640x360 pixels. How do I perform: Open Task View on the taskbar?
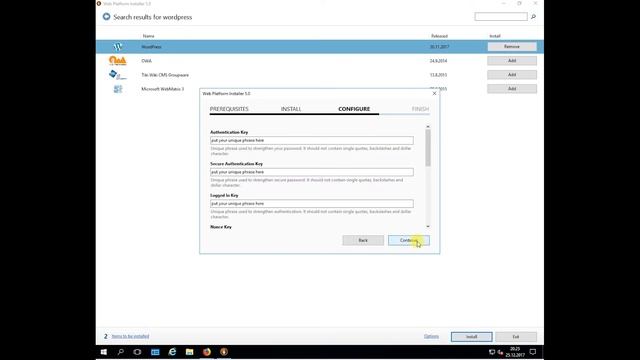coord(138,352)
